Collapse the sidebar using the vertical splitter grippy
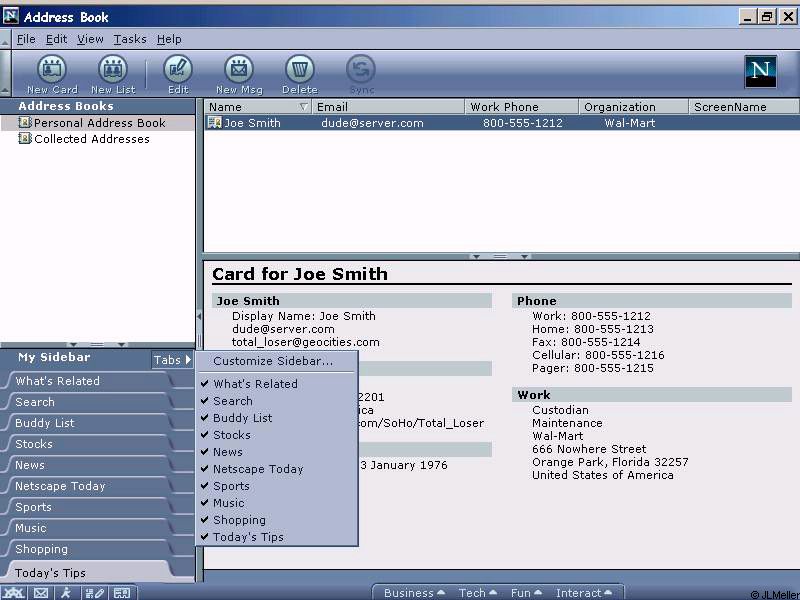The width and height of the screenshot is (800, 600). [x=199, y=316]
